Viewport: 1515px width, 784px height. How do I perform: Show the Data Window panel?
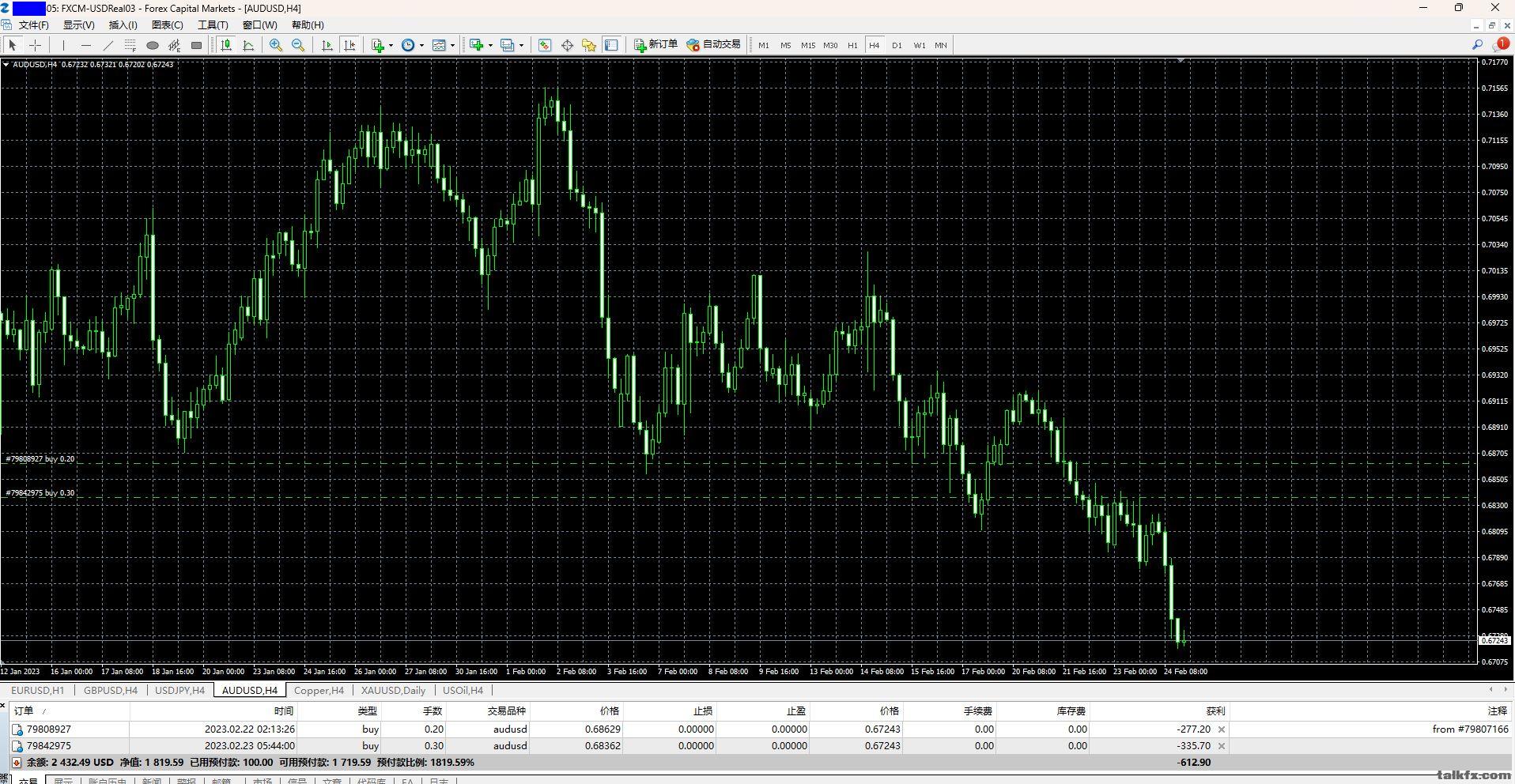(x=567, y=45)
